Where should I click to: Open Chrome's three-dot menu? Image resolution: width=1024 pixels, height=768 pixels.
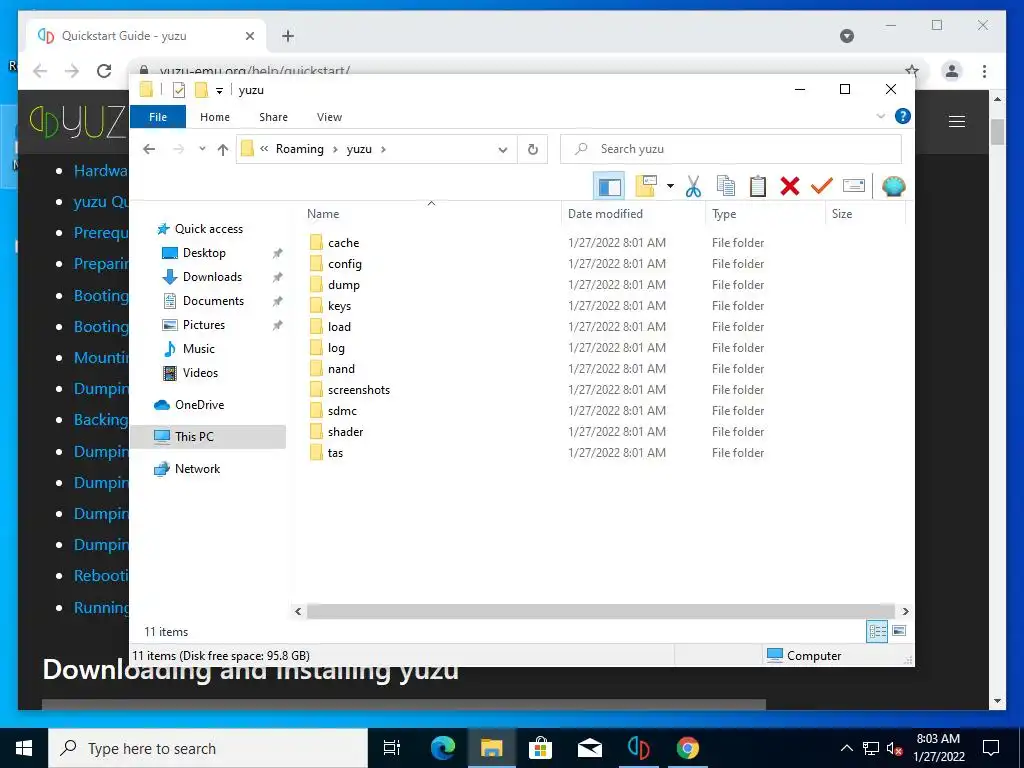984,71
